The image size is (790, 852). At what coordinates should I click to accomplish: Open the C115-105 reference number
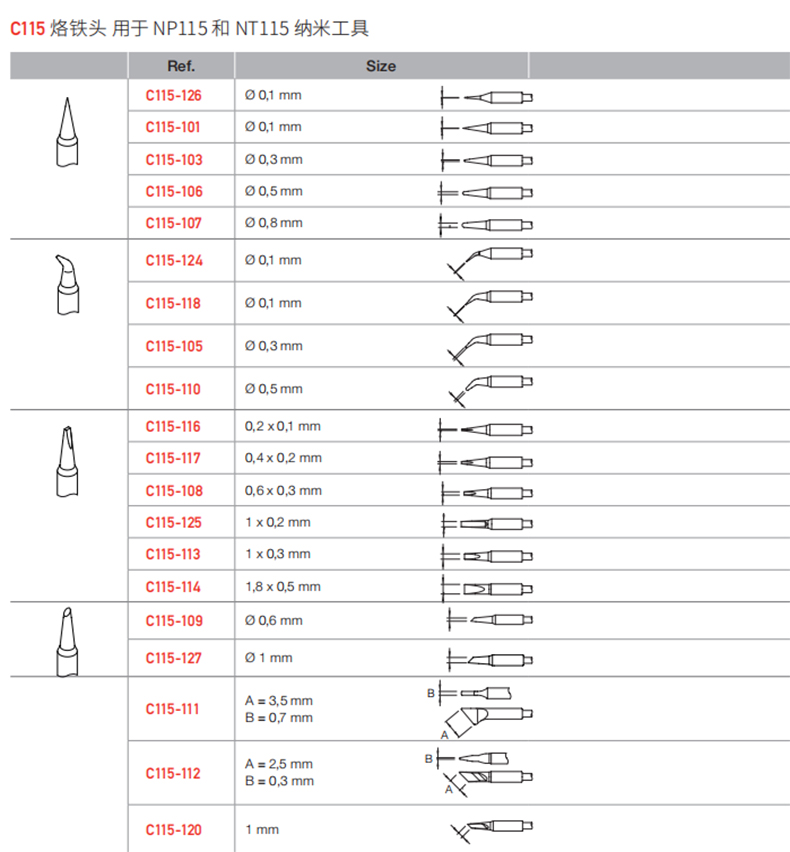pyautogui.click(x=173, y=346)
